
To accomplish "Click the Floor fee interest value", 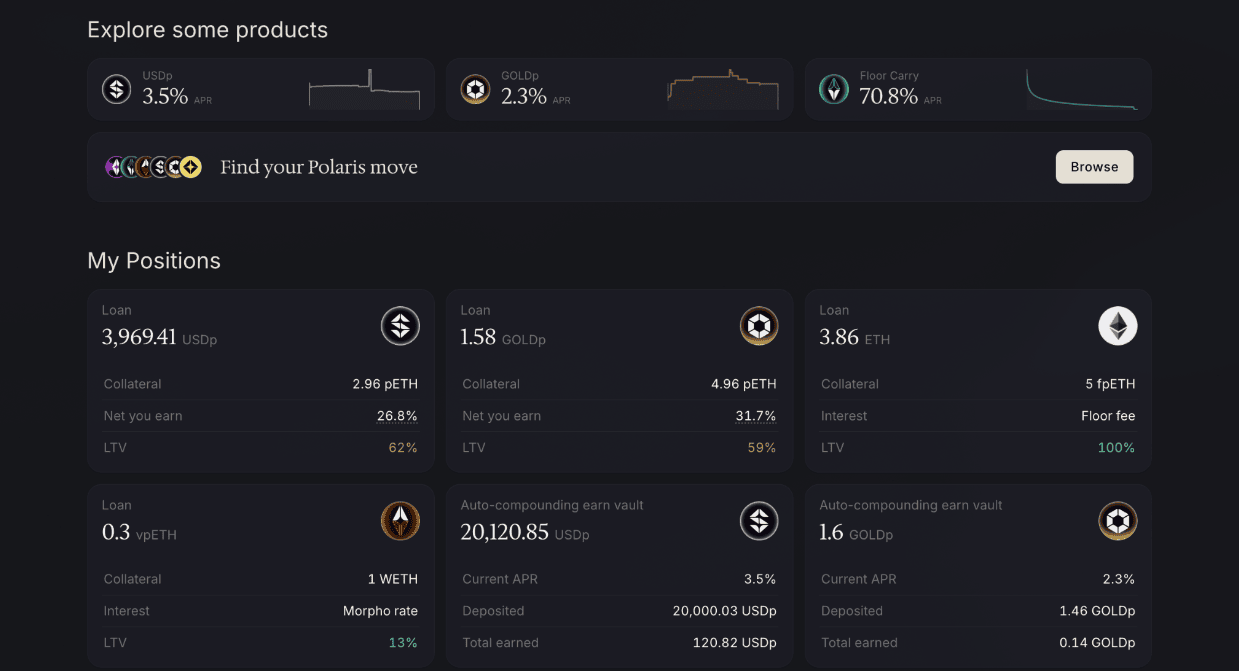I will [x=1108, y=416].
